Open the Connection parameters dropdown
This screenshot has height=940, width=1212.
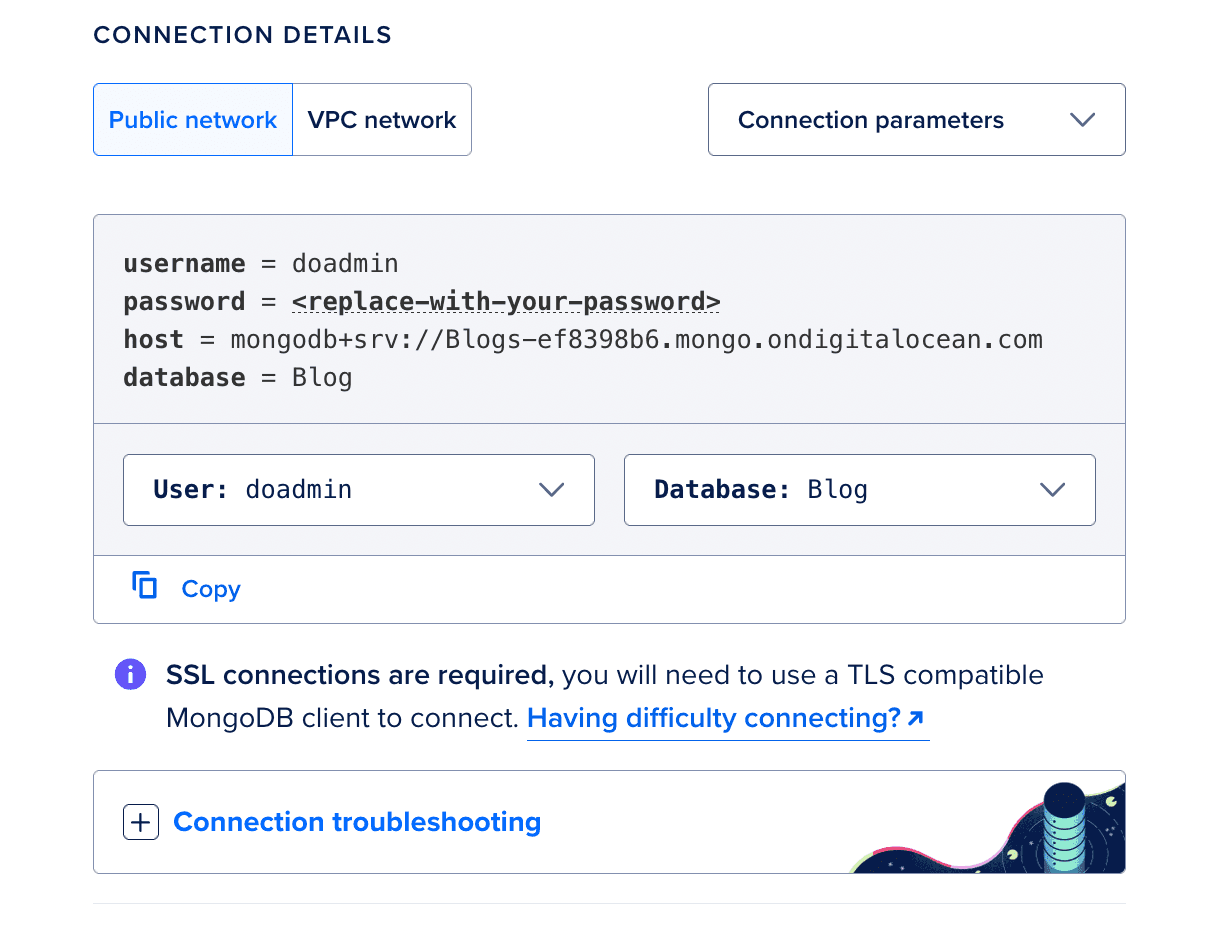point(917,120)
